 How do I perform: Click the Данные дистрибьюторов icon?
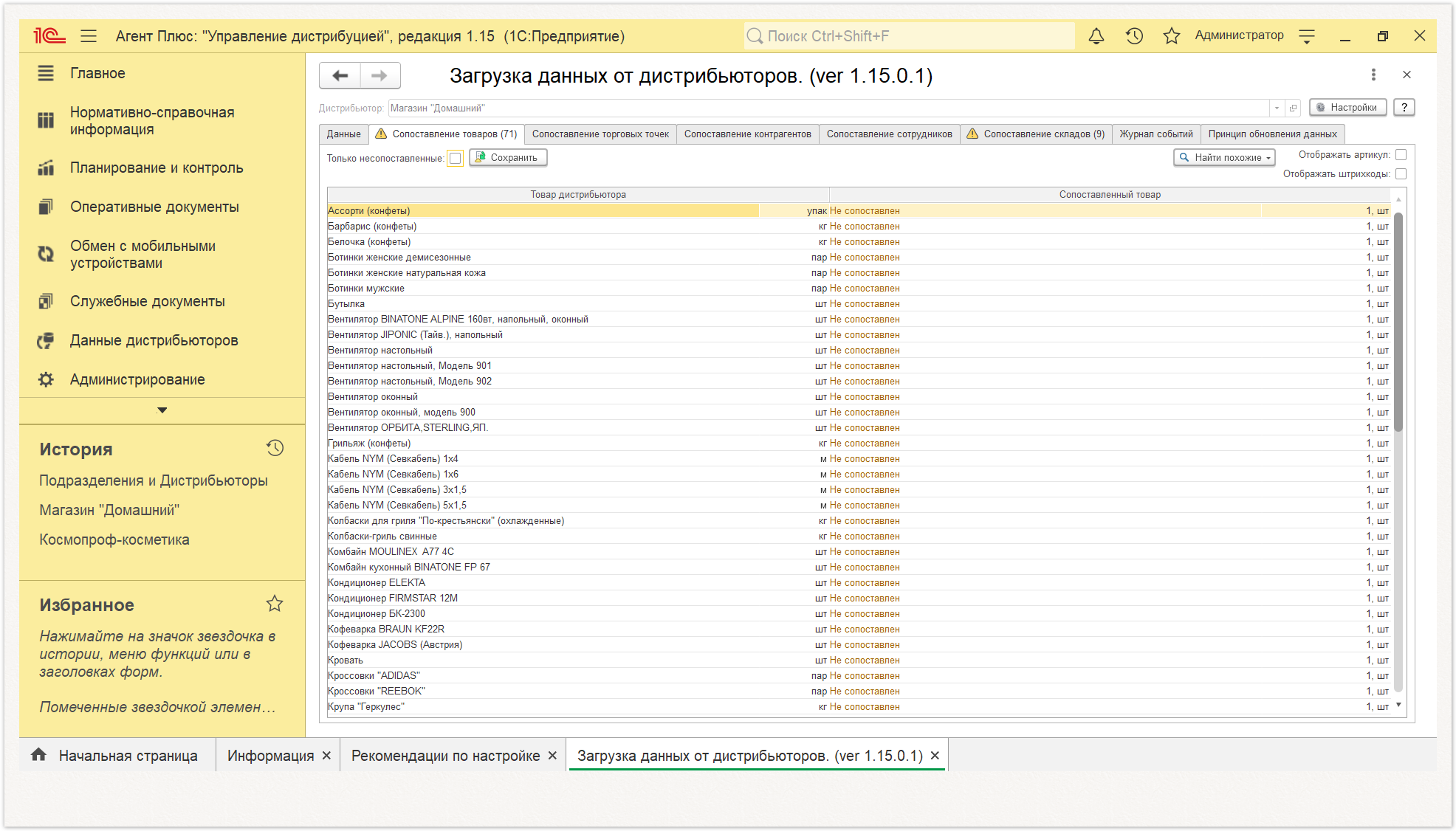46,340
